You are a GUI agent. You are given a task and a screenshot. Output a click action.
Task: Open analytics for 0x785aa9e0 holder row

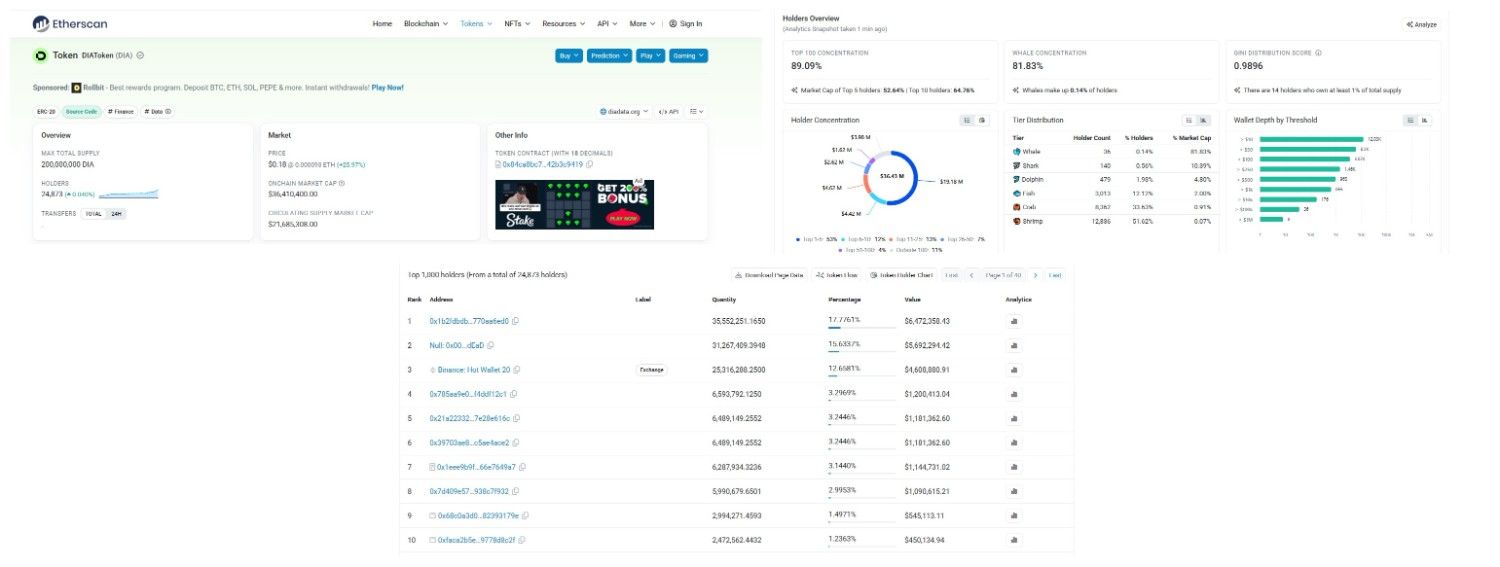(x=1014, y=394)
